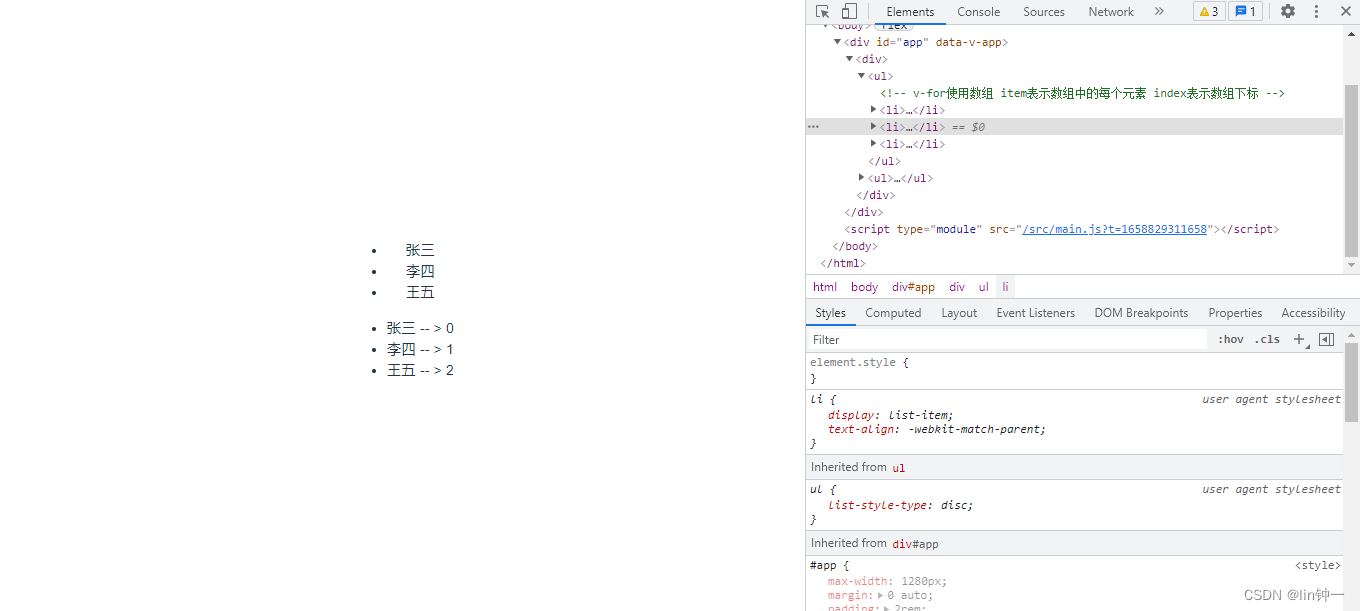Viewport: 1360px width, 611px height.
Task: Add new style rule with plus icon
Action: (x=1299, y=339)
